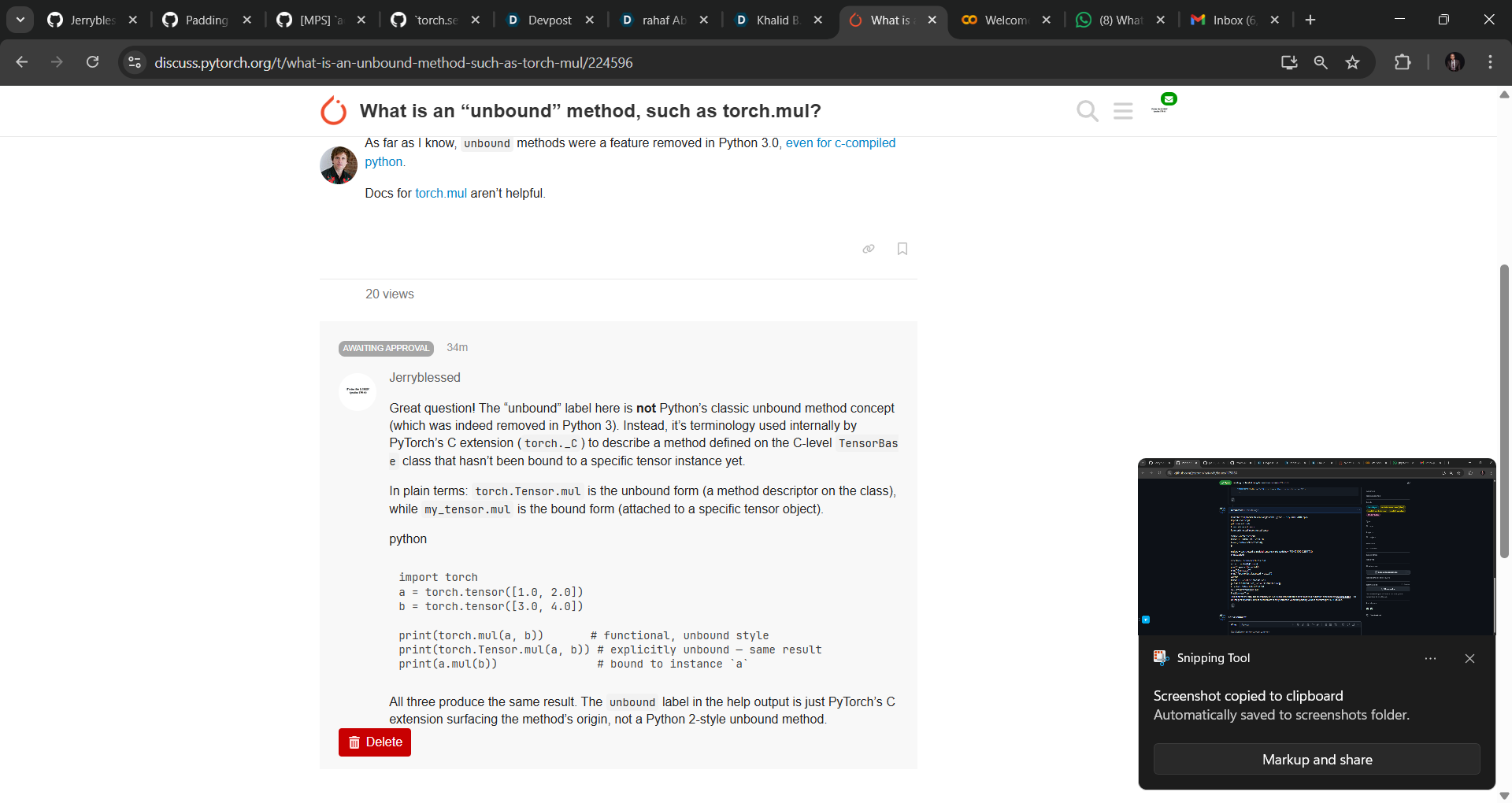Open the torch.mul docs link
Image resolution: width=1512 pixels, height=803 pixels.
click(x=441, y=193)
